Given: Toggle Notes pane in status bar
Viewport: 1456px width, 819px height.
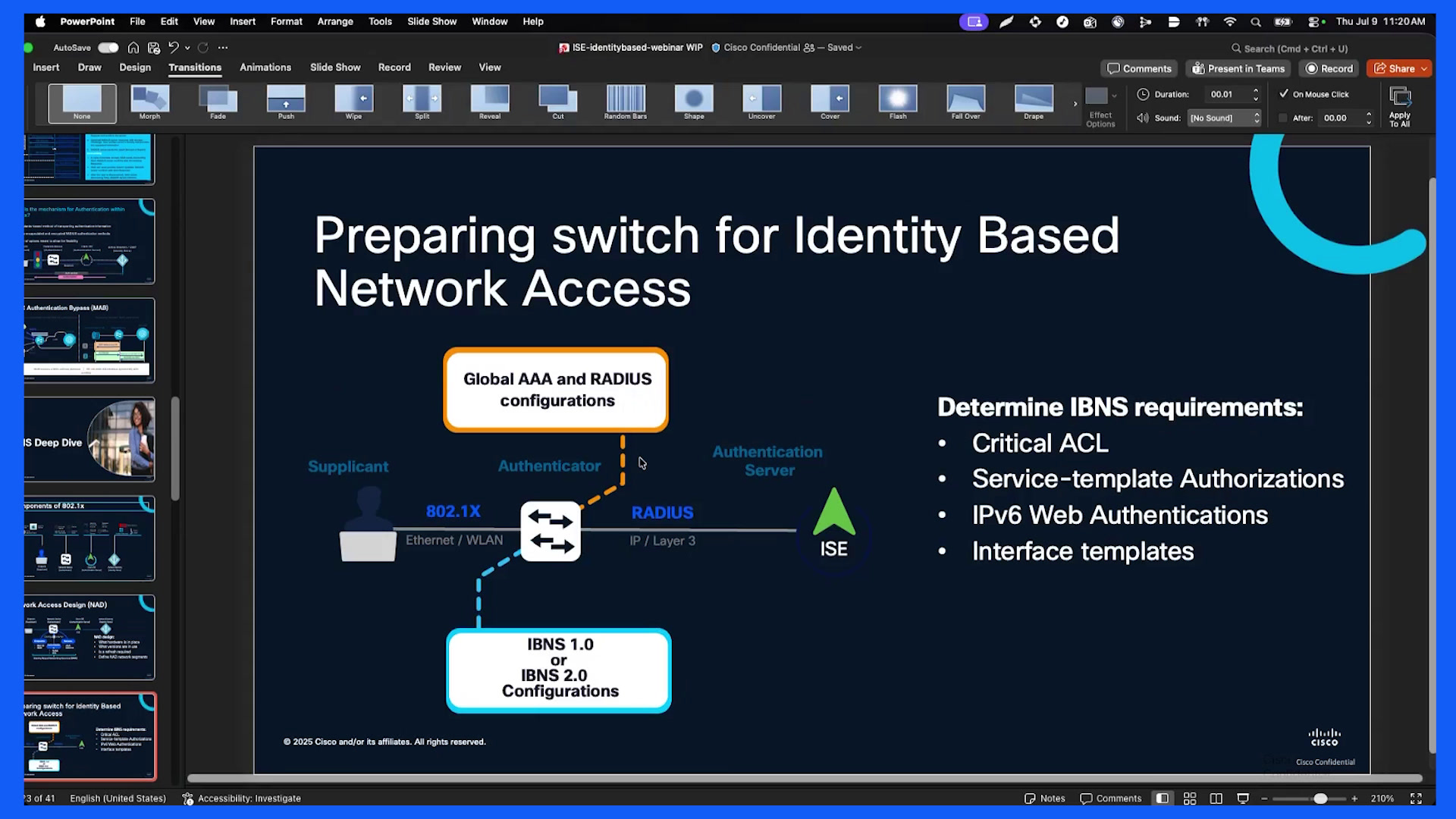Looking at the screenshot, I should pyautogui.click(x=1045, y=799).
